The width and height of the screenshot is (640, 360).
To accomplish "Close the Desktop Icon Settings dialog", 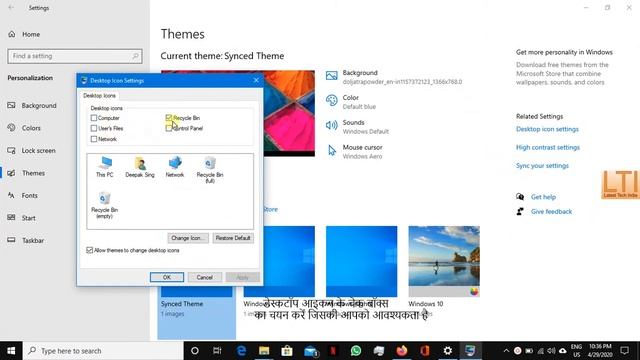I will tap(256, 80).
